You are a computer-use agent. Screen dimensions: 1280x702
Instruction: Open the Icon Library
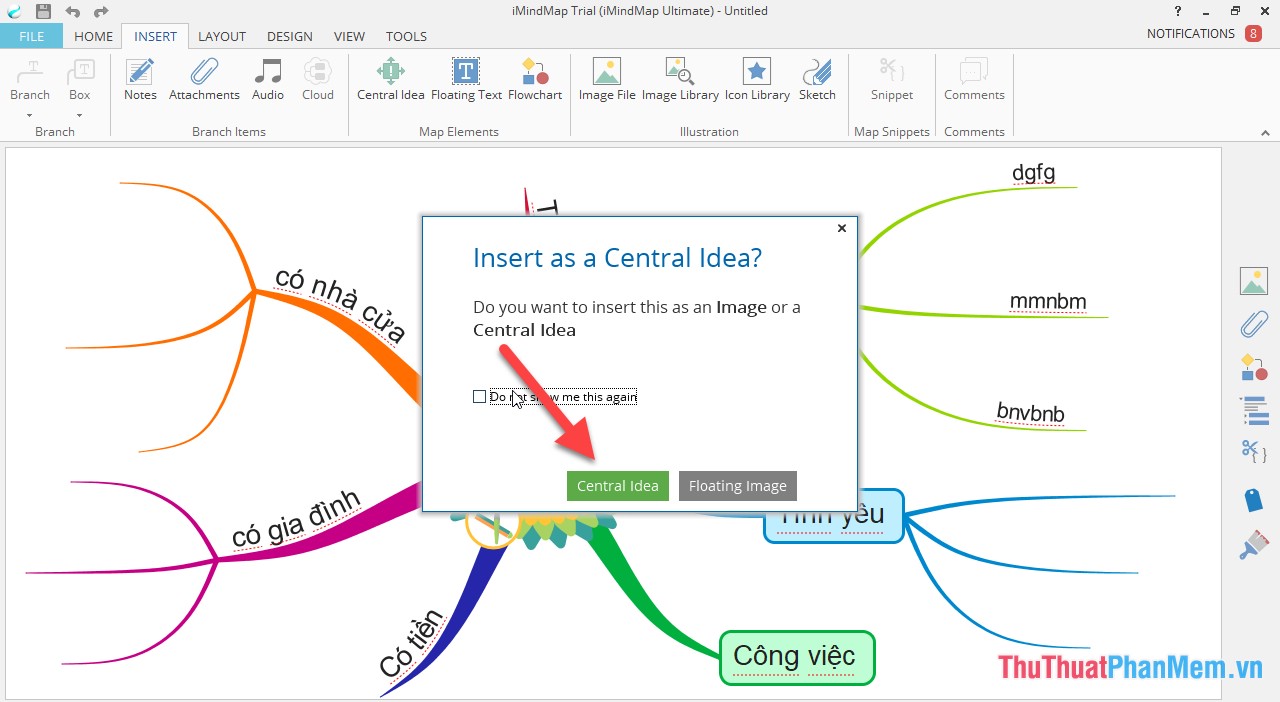pos(757,80)
